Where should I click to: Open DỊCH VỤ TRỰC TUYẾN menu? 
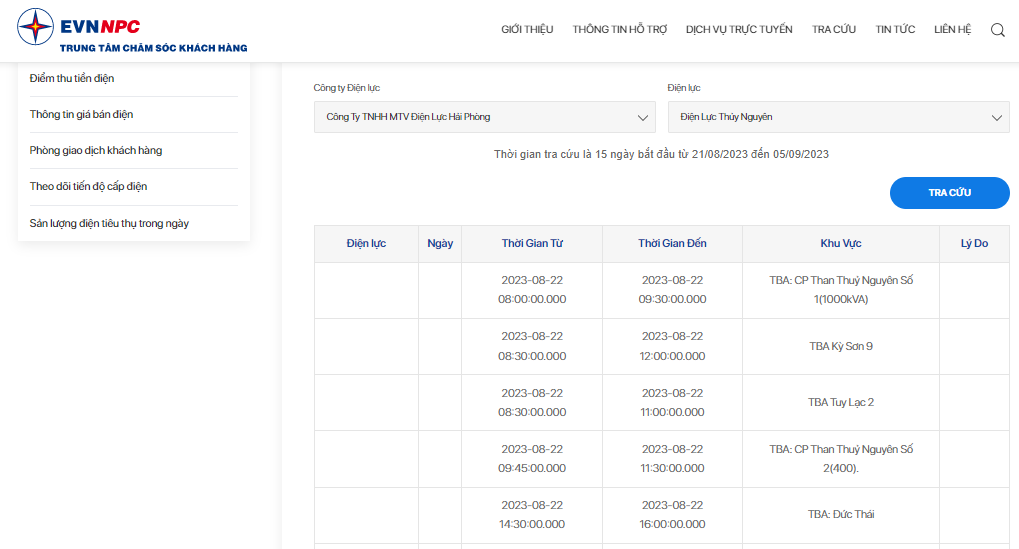point(739,29)
